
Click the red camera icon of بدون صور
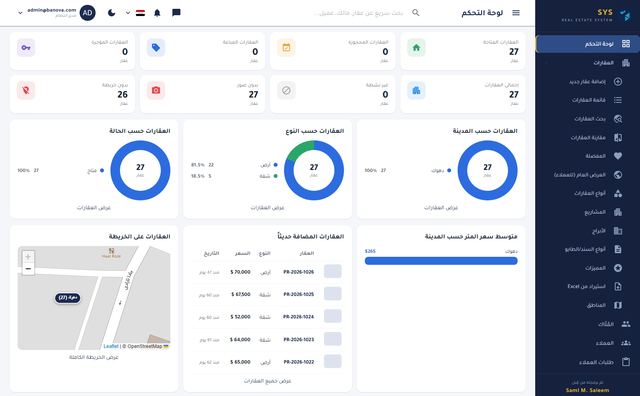pyautogui.click(x=156, y=91)
